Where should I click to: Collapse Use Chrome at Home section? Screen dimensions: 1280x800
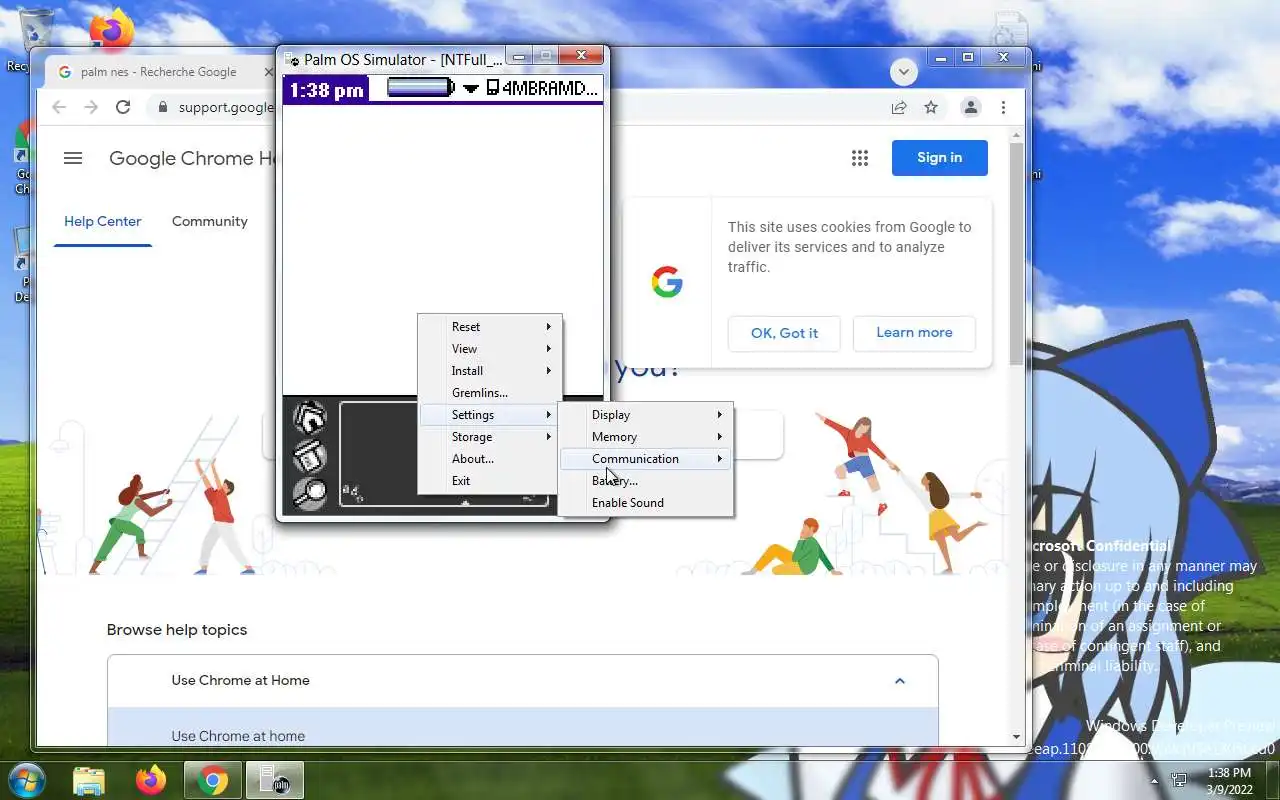pyautogui.click(x=899, y=681)
